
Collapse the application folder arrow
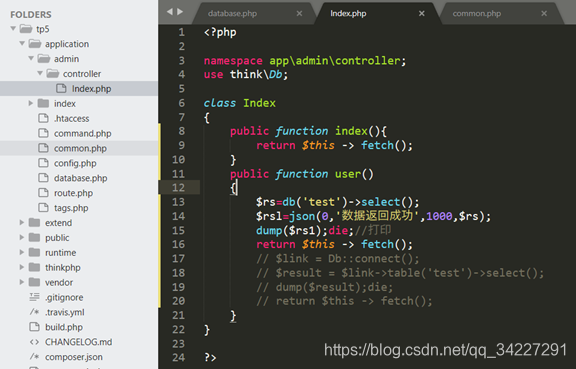click(22, 43)
